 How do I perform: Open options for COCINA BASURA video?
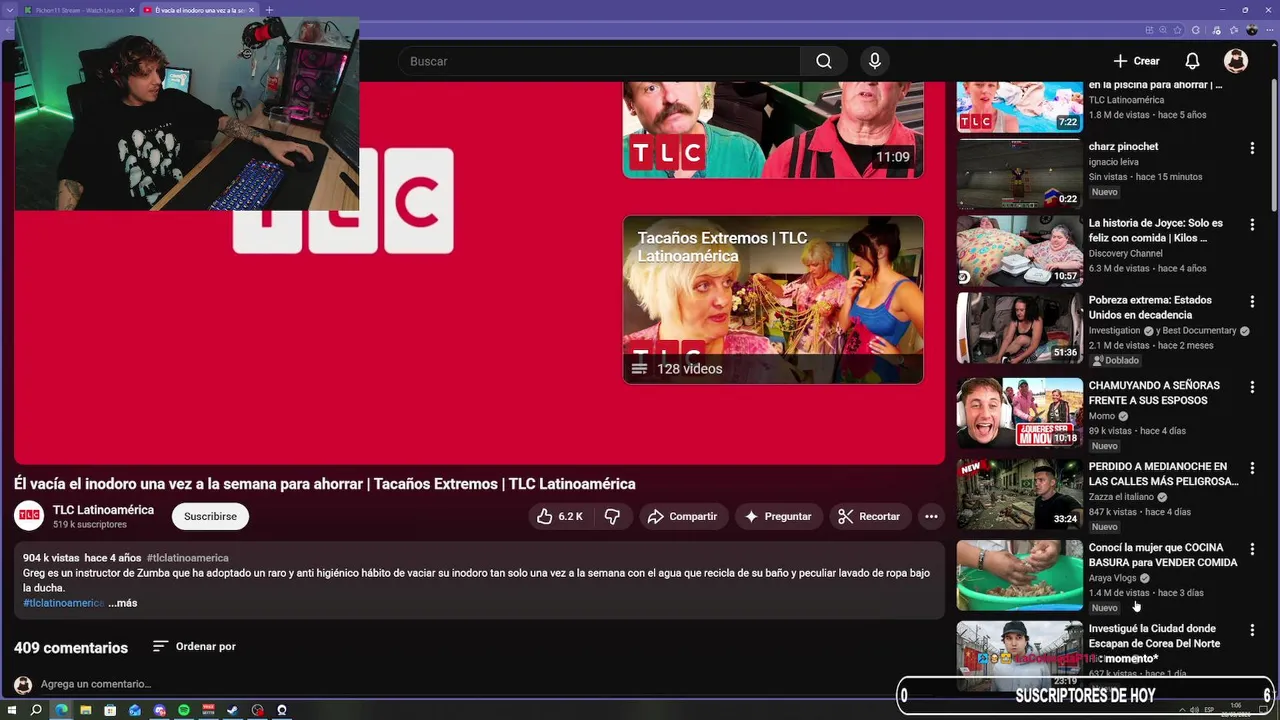tap(1252, 549)
